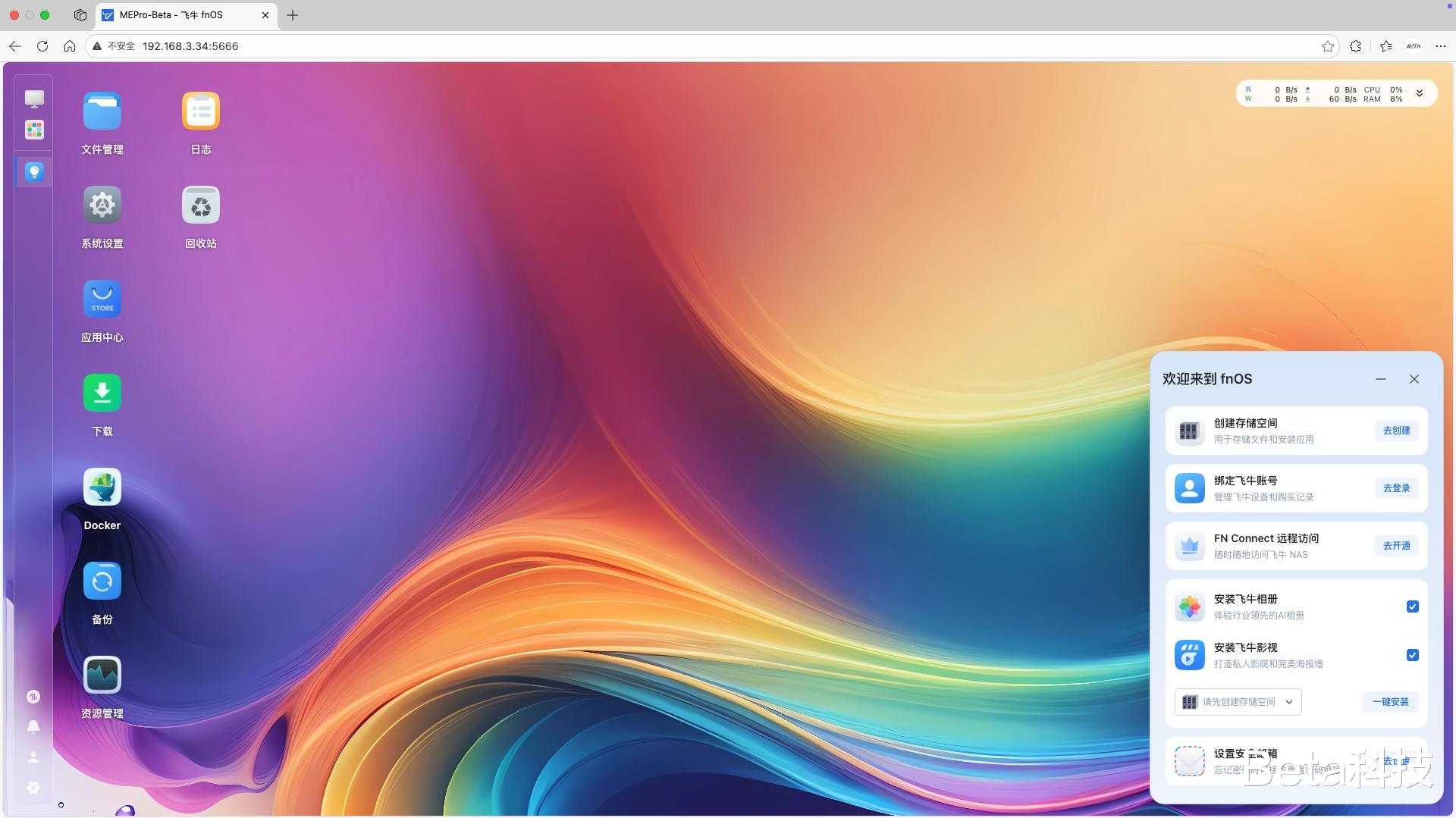Open the 备份 backup app
The image size is (1456, 818).
point(102,581)
